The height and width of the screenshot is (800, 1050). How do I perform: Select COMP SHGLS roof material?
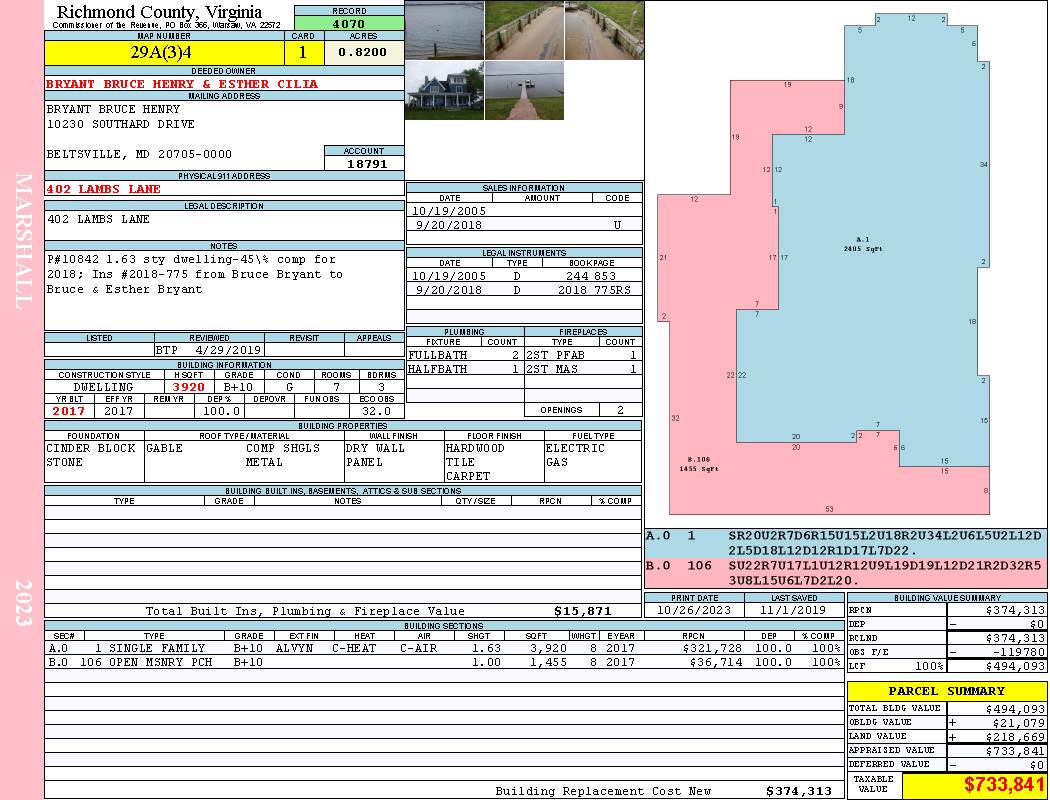[283, 448]
